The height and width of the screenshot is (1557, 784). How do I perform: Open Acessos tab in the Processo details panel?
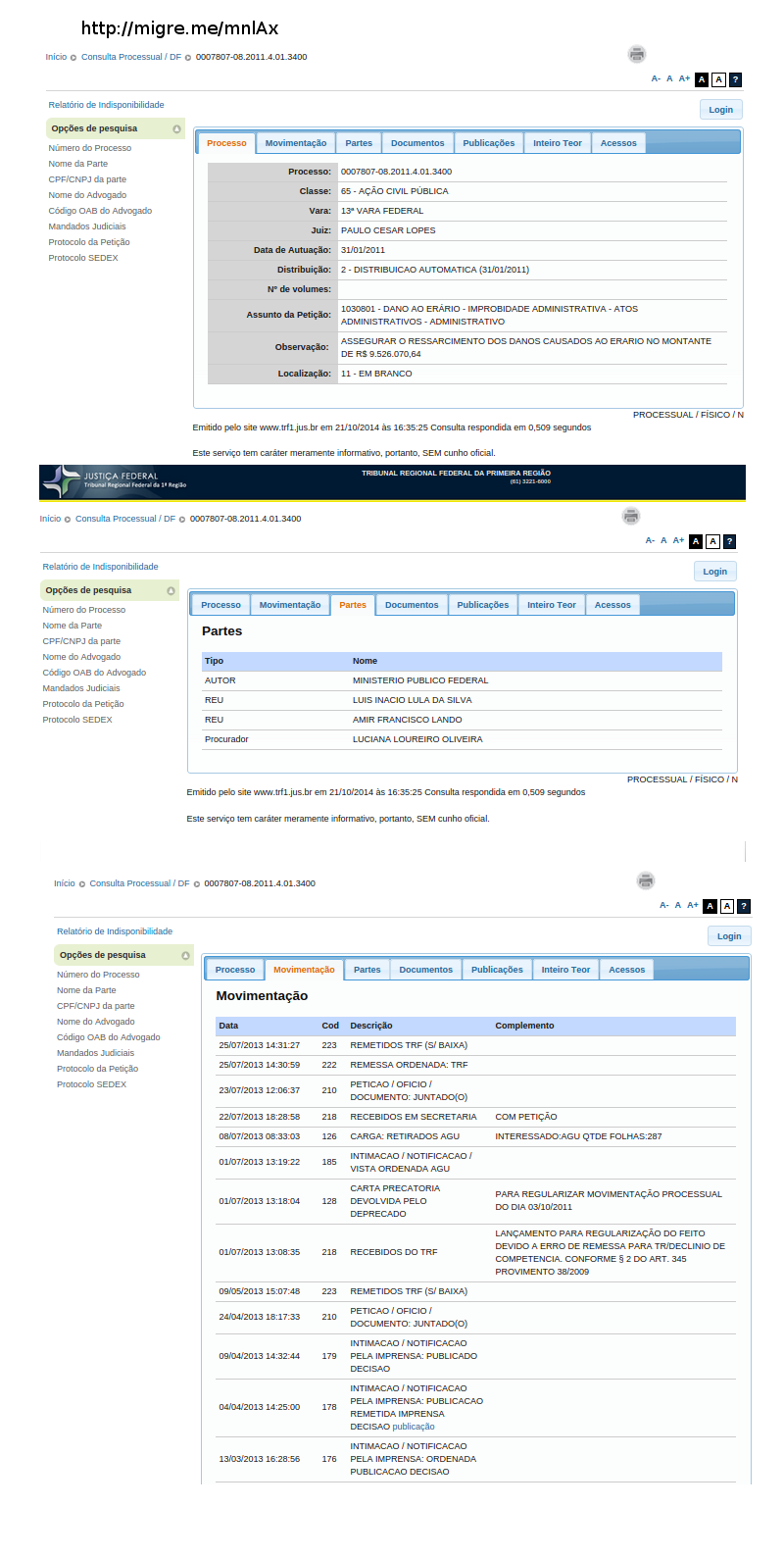pos(618,143)
